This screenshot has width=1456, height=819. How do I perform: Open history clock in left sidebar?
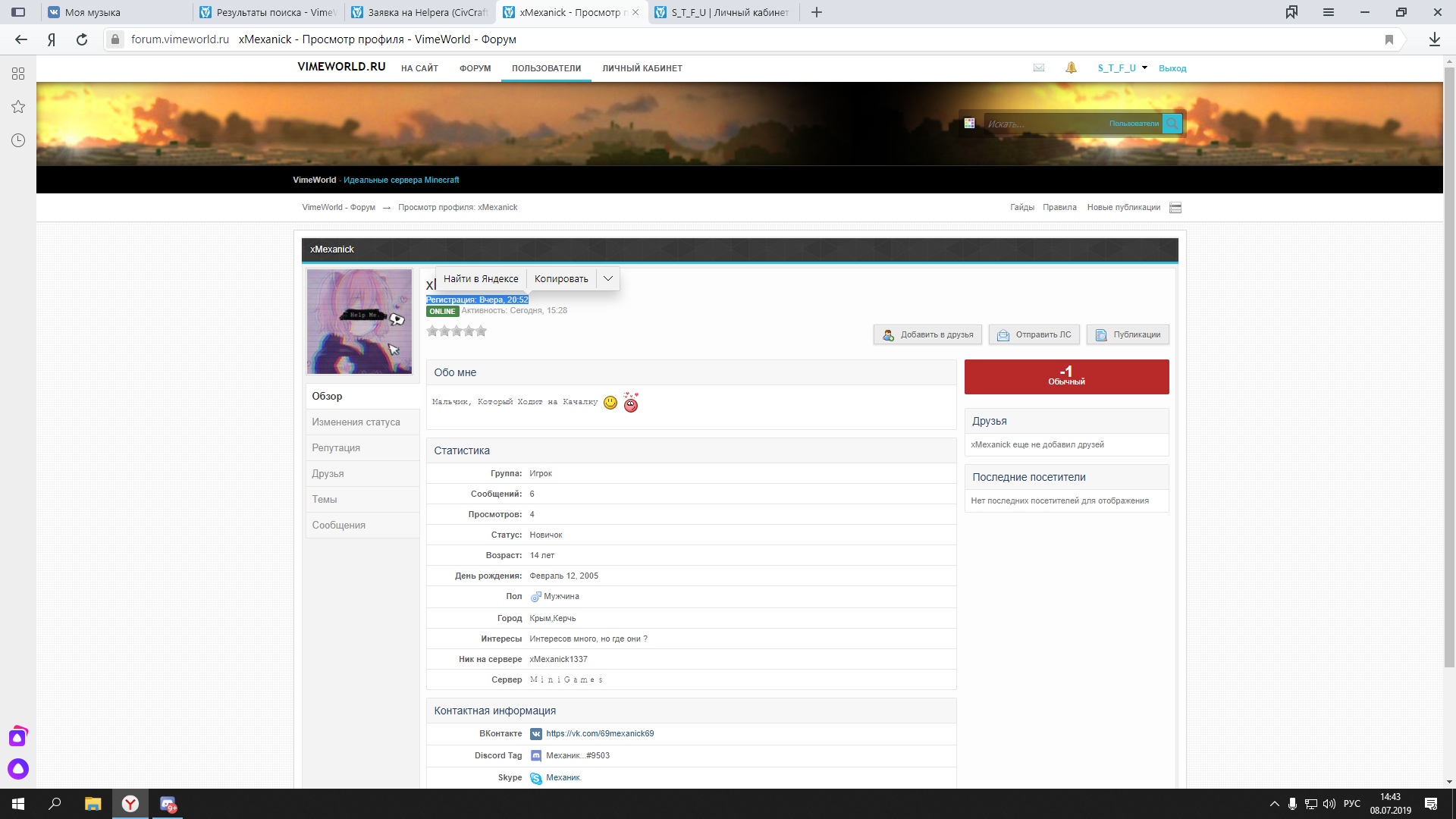18,140
